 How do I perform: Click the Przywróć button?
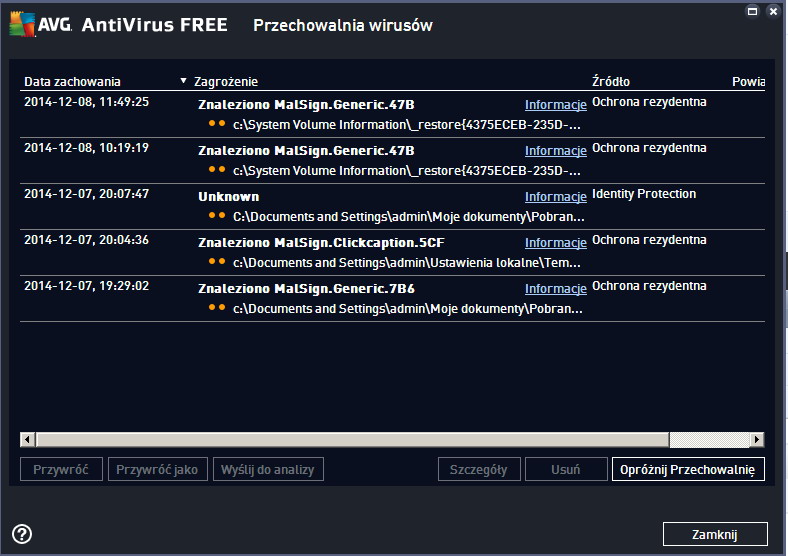tap(61, 469)
